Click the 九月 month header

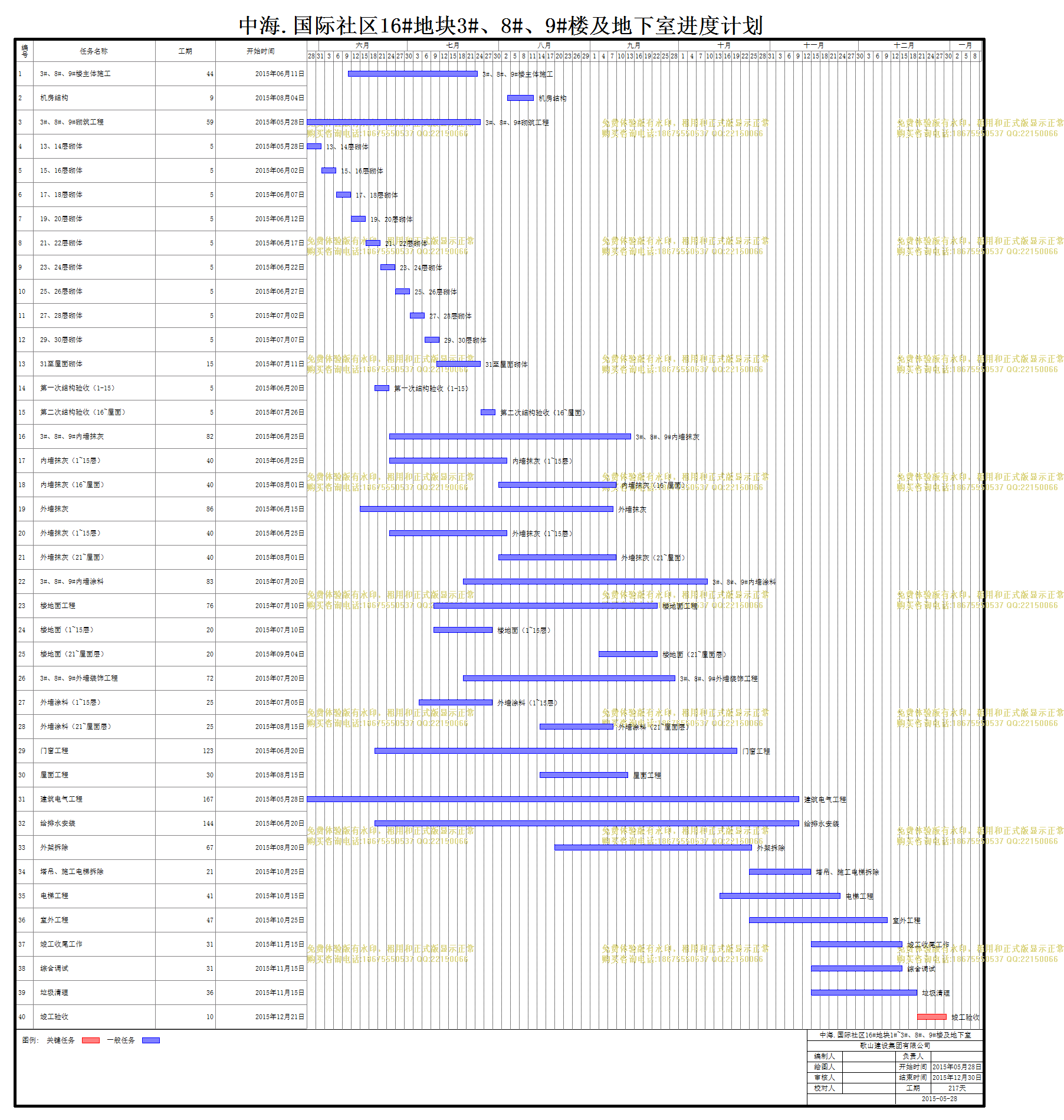(634, 45)
